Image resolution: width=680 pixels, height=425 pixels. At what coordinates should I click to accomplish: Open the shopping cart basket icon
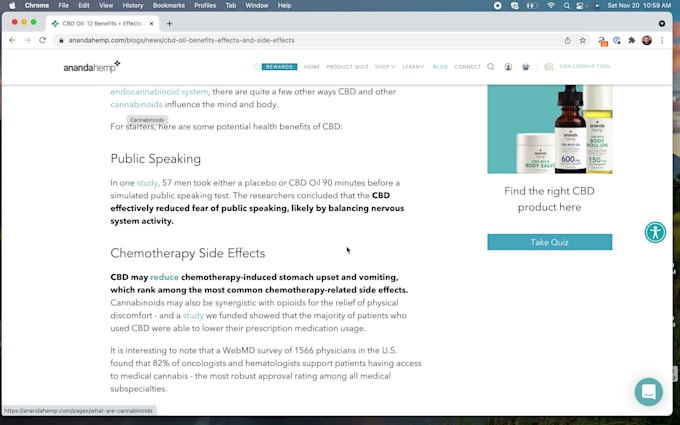pyautogui.click(x=526, y=66)
